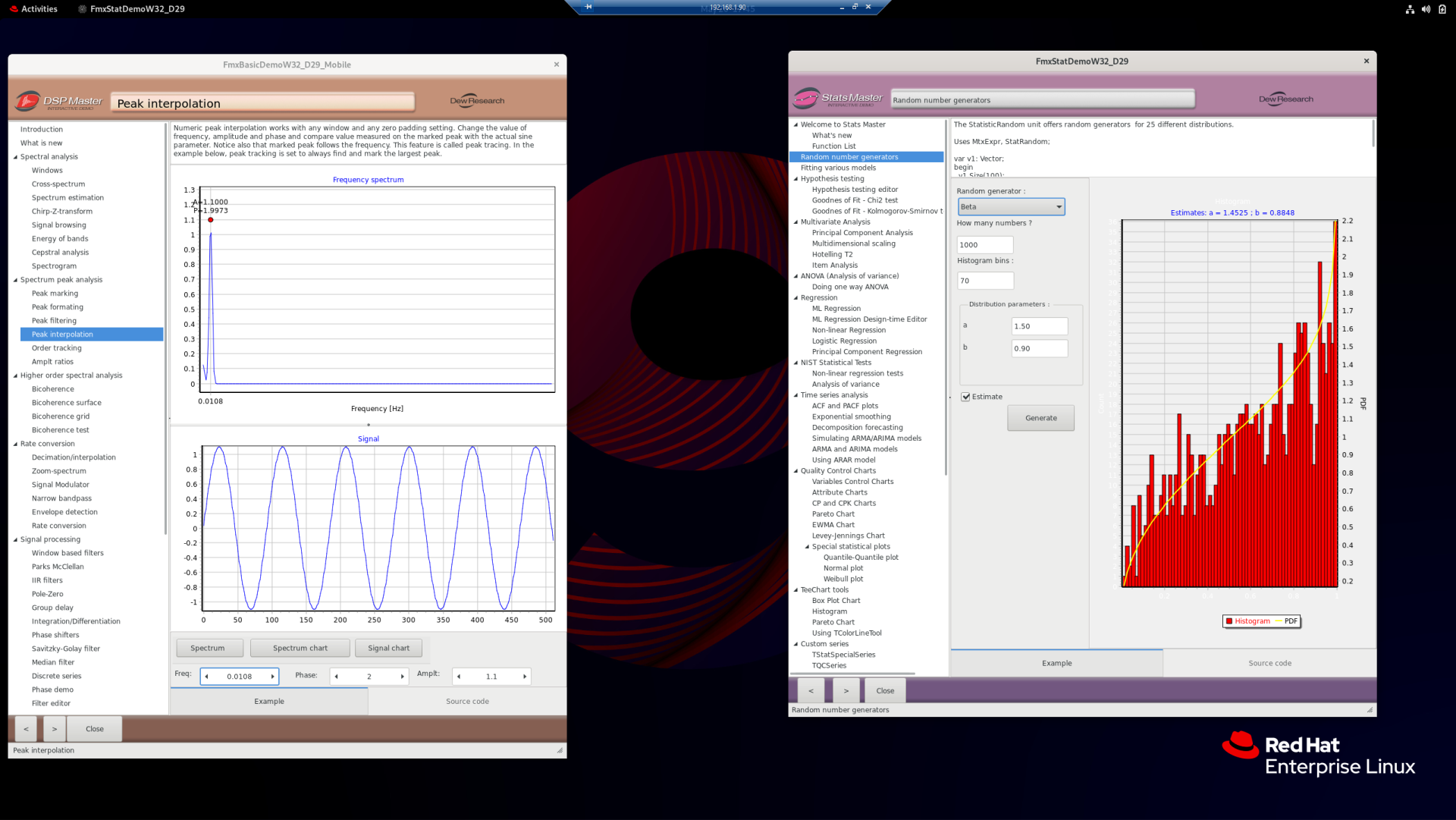Viewport: 1456px width, 820px height.
Task: Collapse Special statistical plots node
Action: point(807,547)
